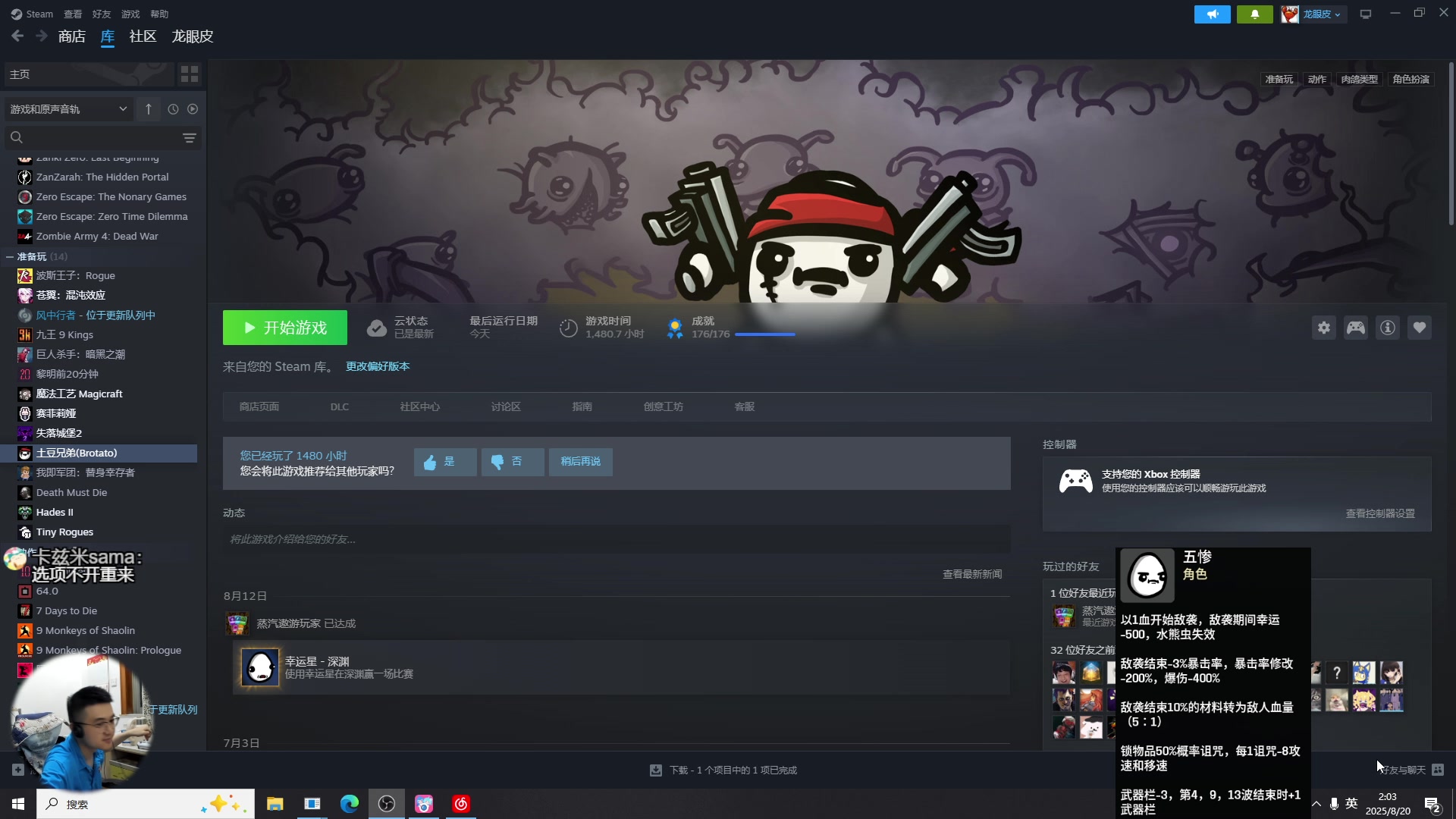
Task: Go to the 社区 tab
Action: 143,36
